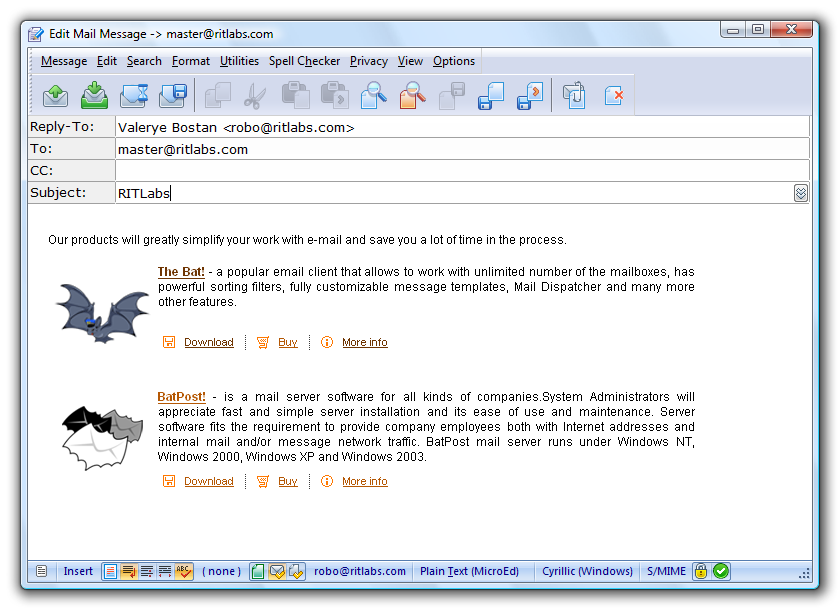Click the scissors Cut icon
840x610 pixels.
(x=256, y=95)
